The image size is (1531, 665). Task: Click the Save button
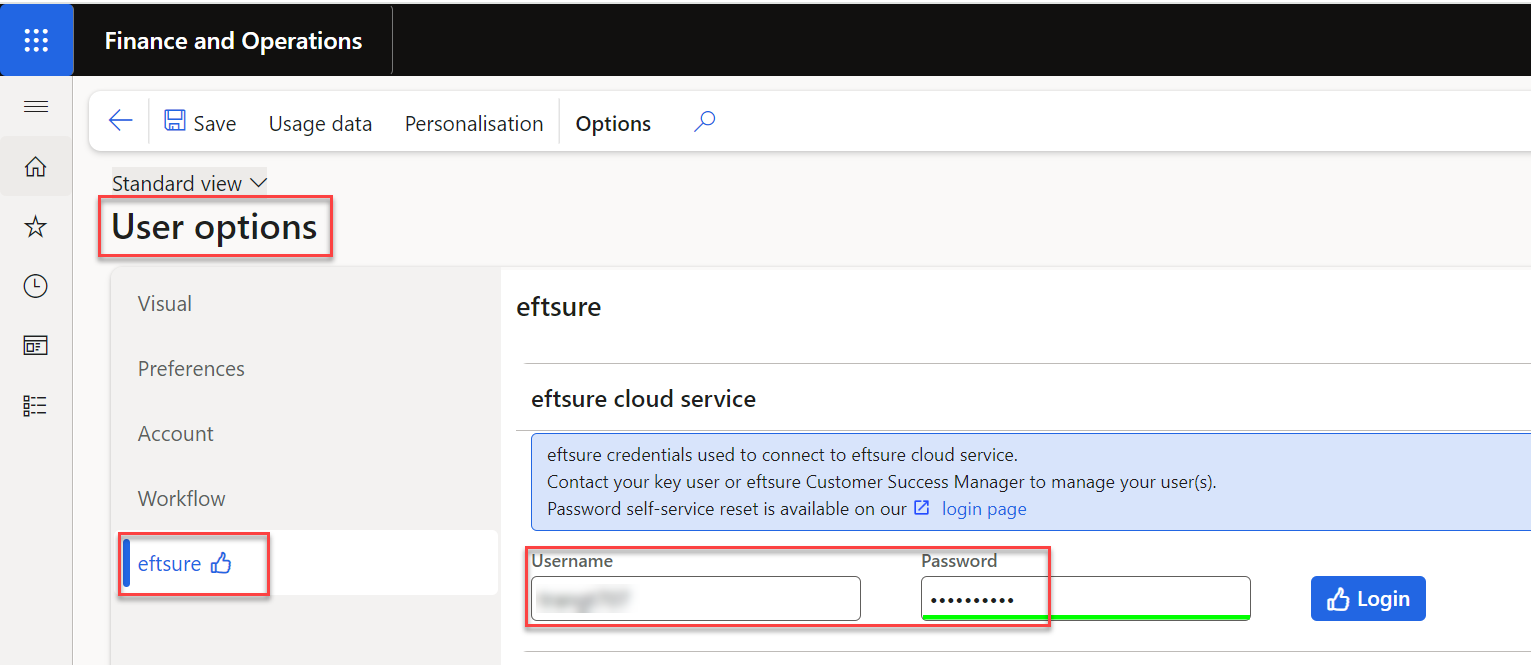pyautogui.click(x=201, y=123)
